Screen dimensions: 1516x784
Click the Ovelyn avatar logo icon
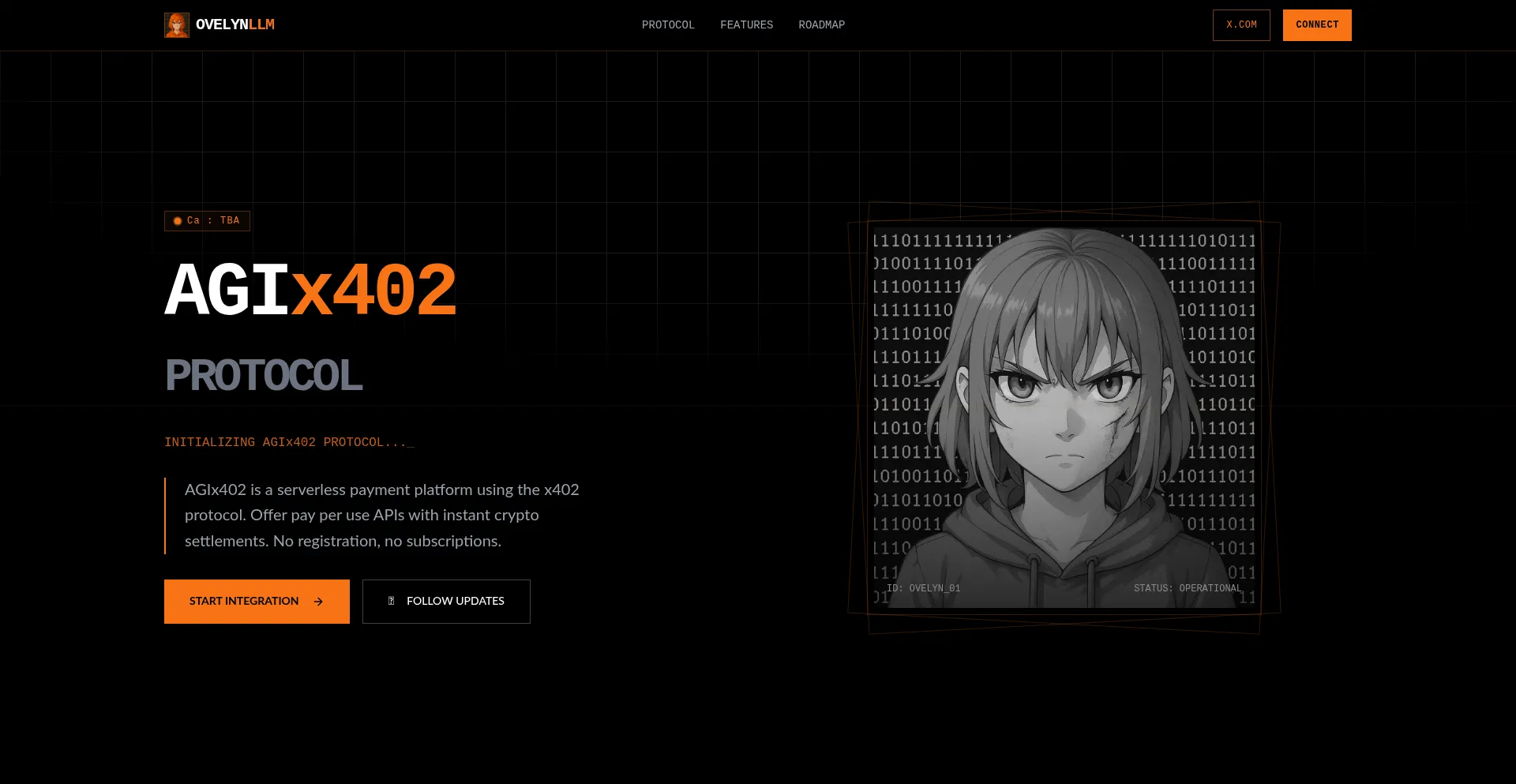pos(176,25)
